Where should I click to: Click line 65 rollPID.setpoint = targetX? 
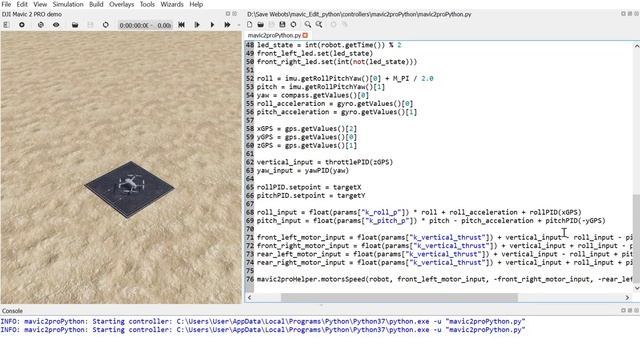point(309,187)
